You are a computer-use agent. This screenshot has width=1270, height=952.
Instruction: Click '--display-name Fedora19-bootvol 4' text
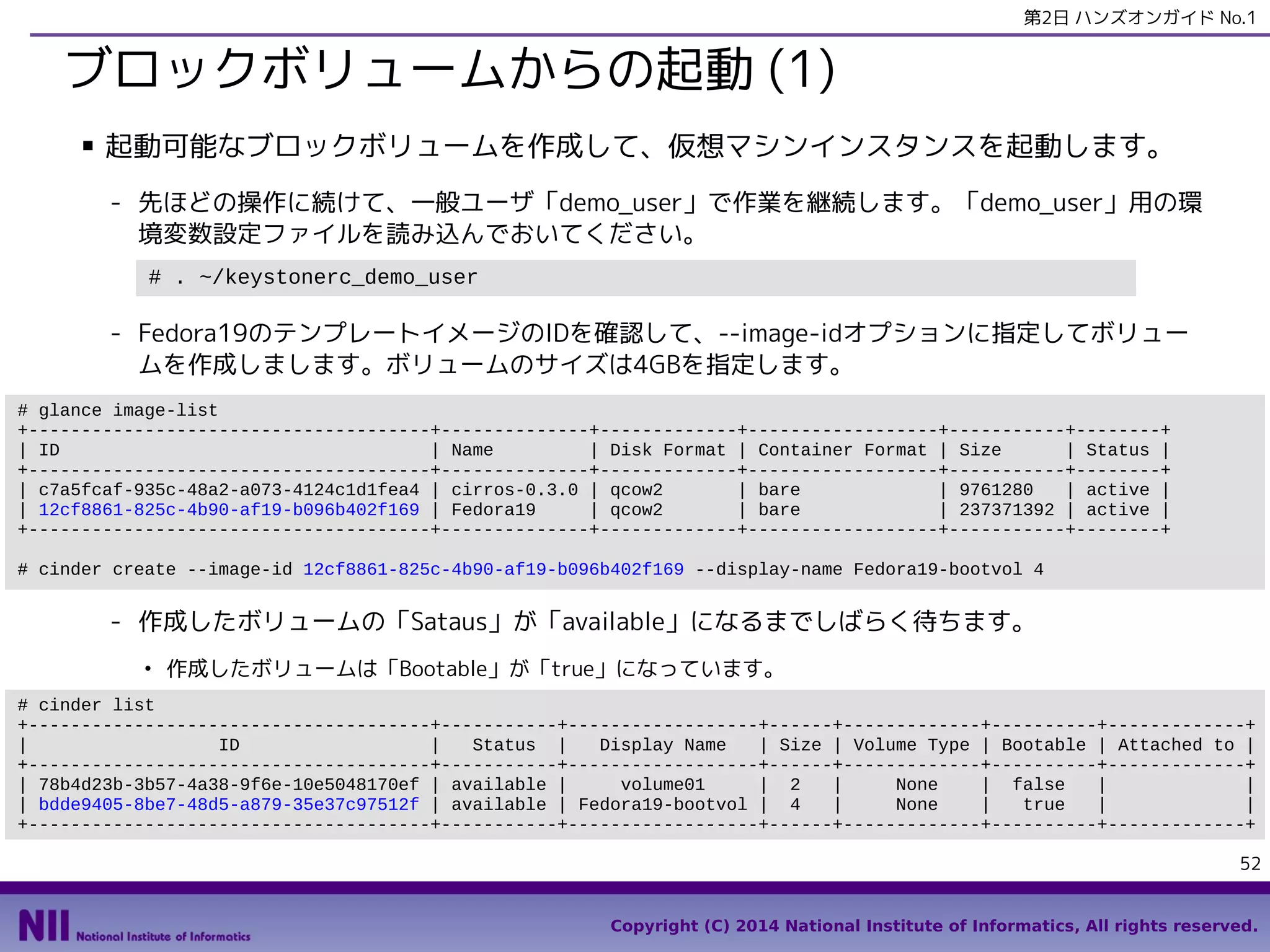point(869,569)
